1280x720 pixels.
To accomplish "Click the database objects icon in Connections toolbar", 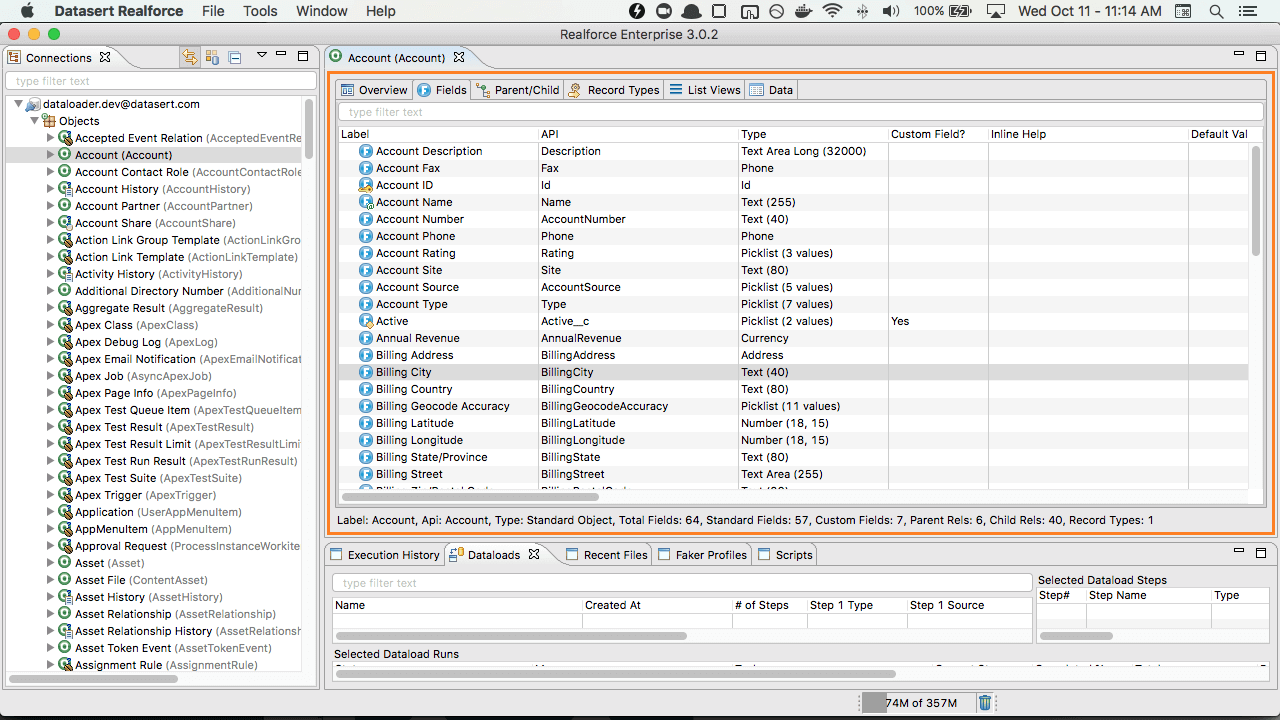I will [212, 57].
